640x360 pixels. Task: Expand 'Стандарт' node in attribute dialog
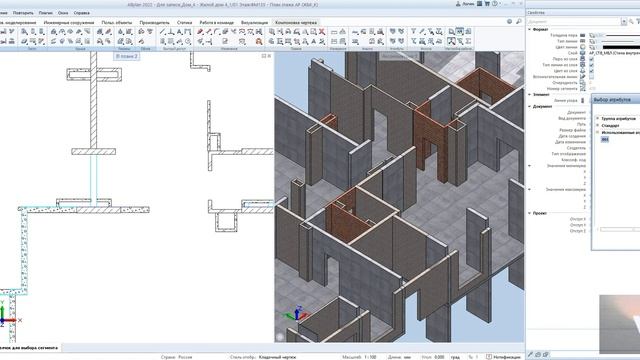click(x=598, y=125)
